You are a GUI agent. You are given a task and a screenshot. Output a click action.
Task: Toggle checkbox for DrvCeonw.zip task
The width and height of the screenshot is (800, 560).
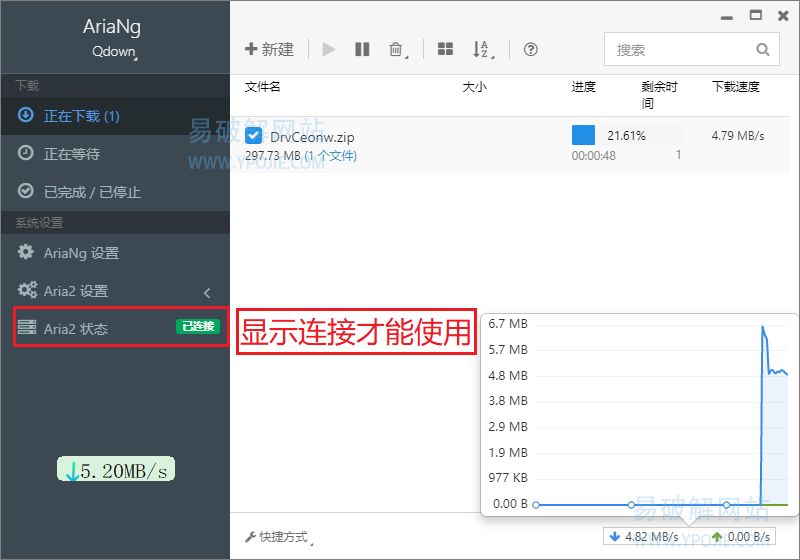pos(254,136)
